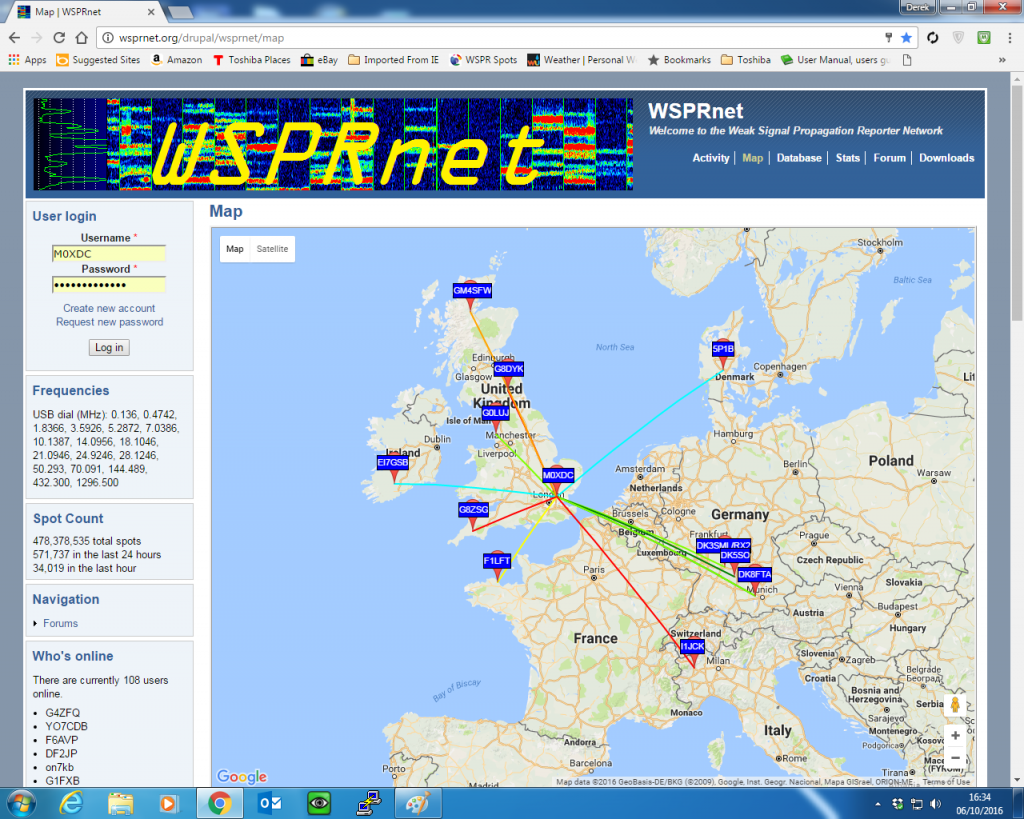
Task: Open the User Manual bookmark
Action: tap(835, 60)
